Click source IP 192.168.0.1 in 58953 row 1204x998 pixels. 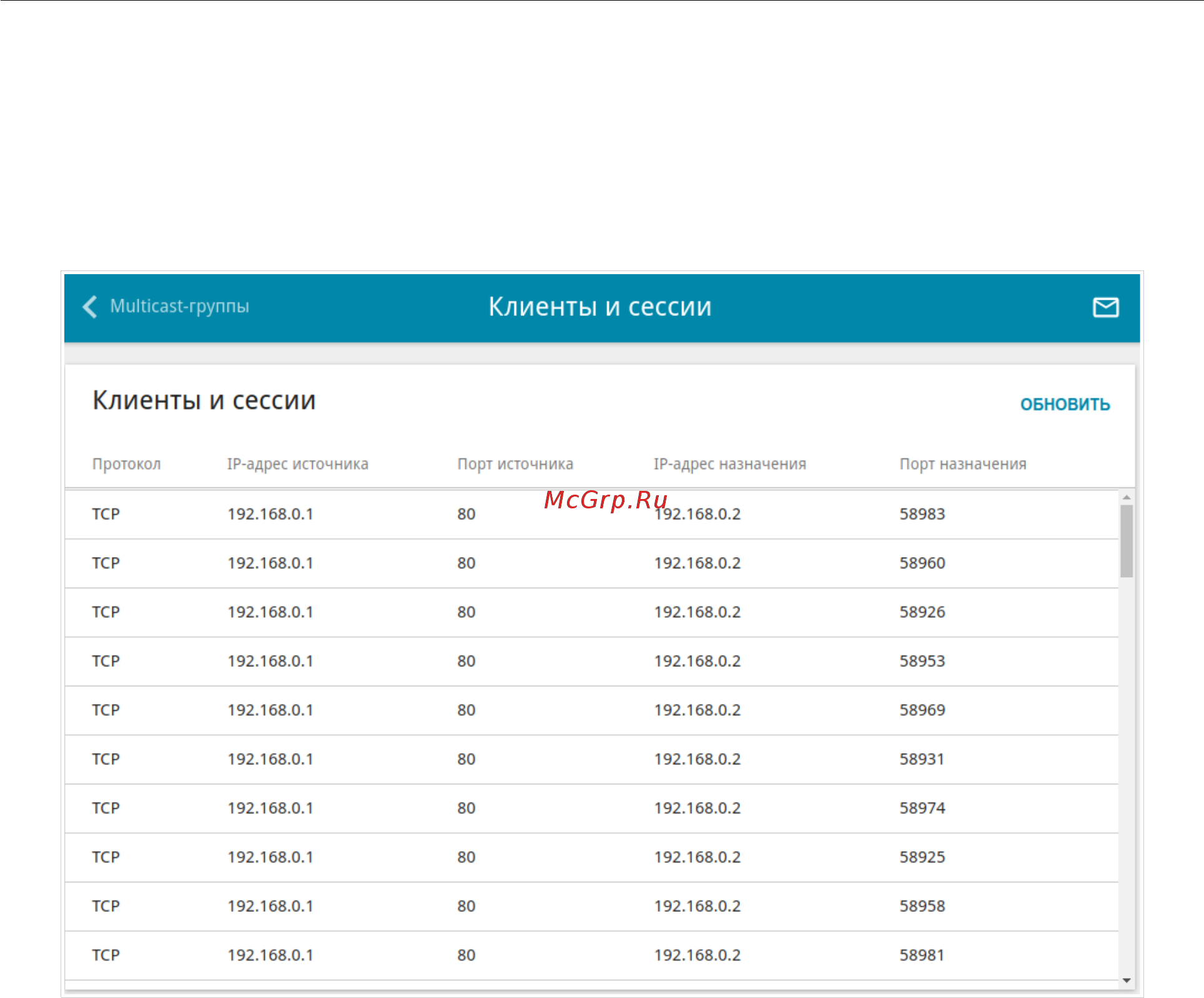coord(270,661)
